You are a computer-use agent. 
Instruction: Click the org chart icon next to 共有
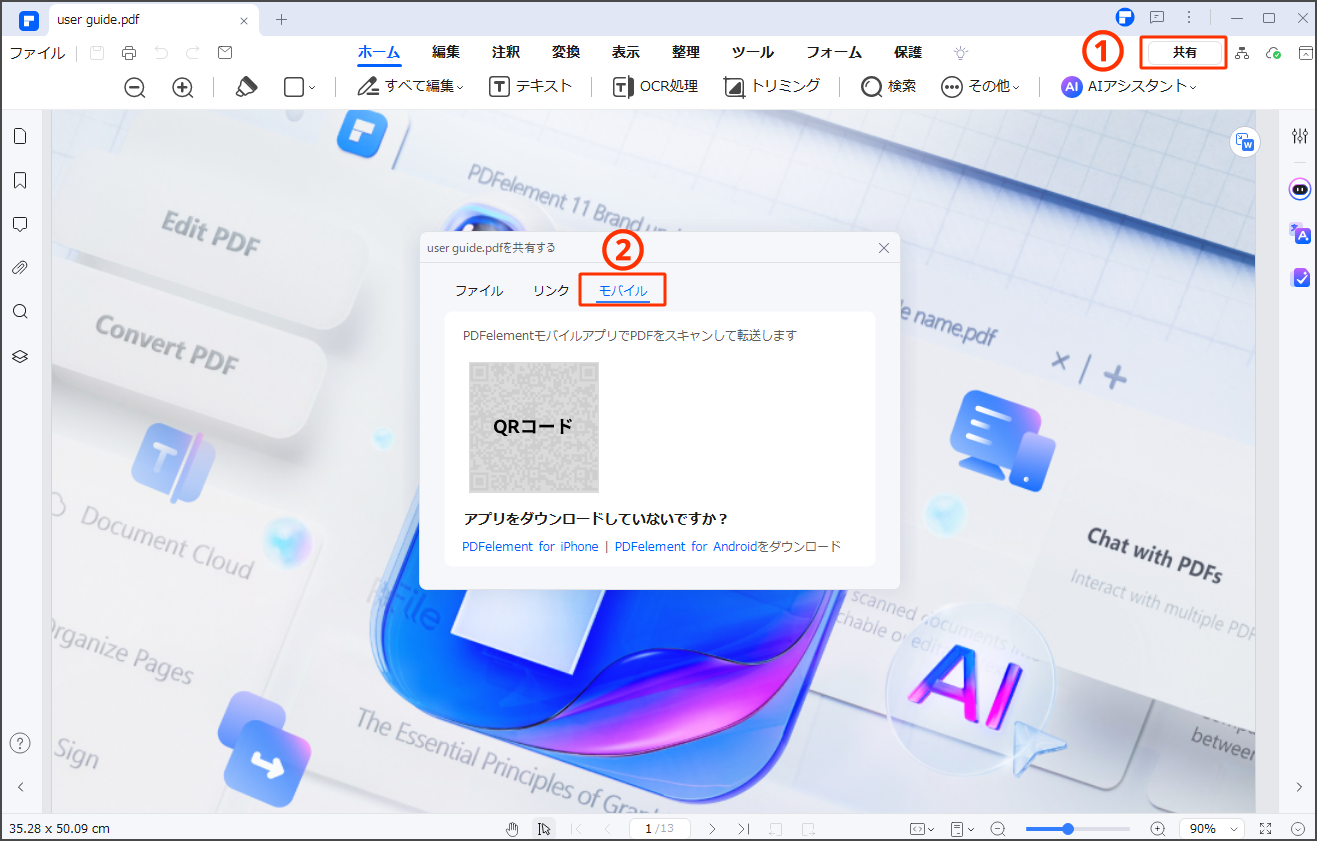coord(1242,53)
